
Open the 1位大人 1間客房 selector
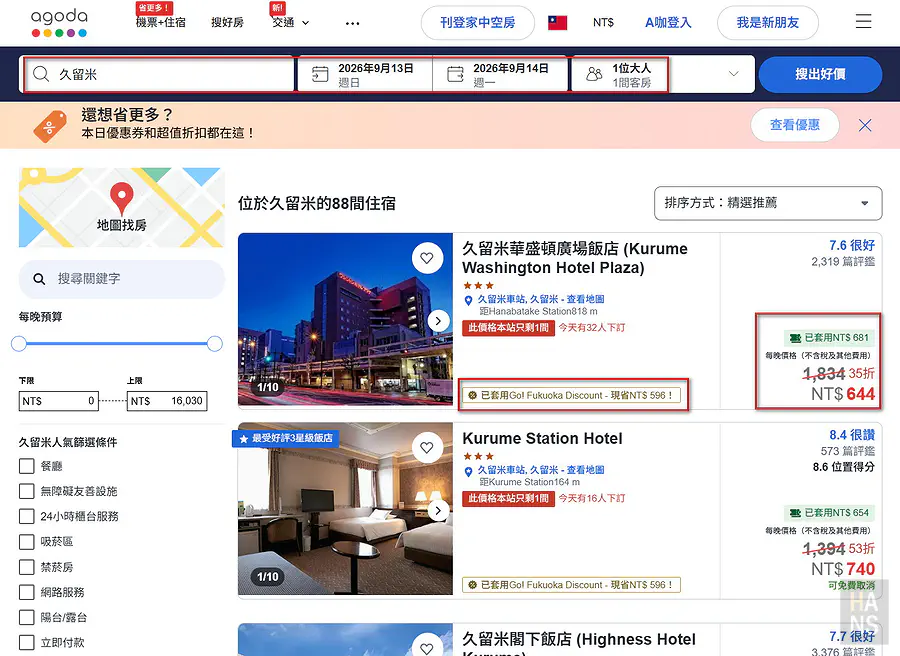(x=619, y=74)
